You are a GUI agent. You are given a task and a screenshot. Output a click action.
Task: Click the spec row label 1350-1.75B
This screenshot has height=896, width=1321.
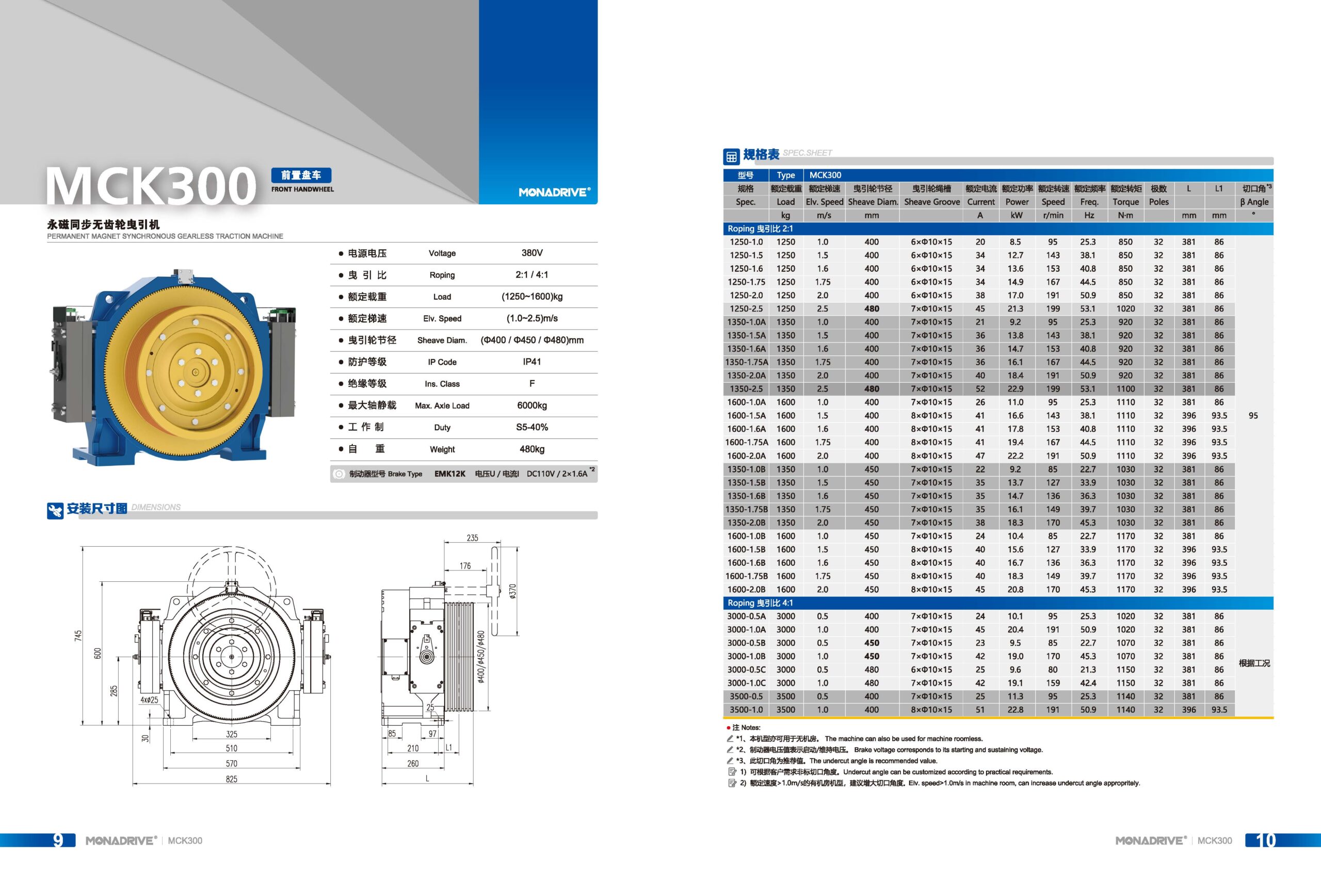[x=746, y=509]
